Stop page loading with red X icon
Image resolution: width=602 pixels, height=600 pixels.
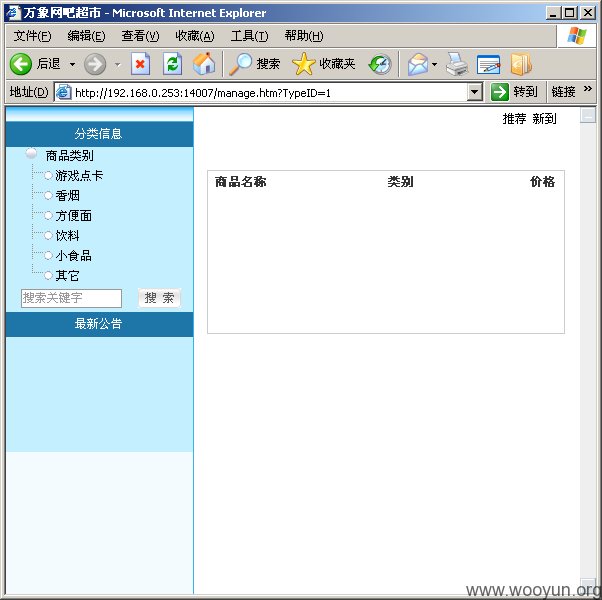140,64
